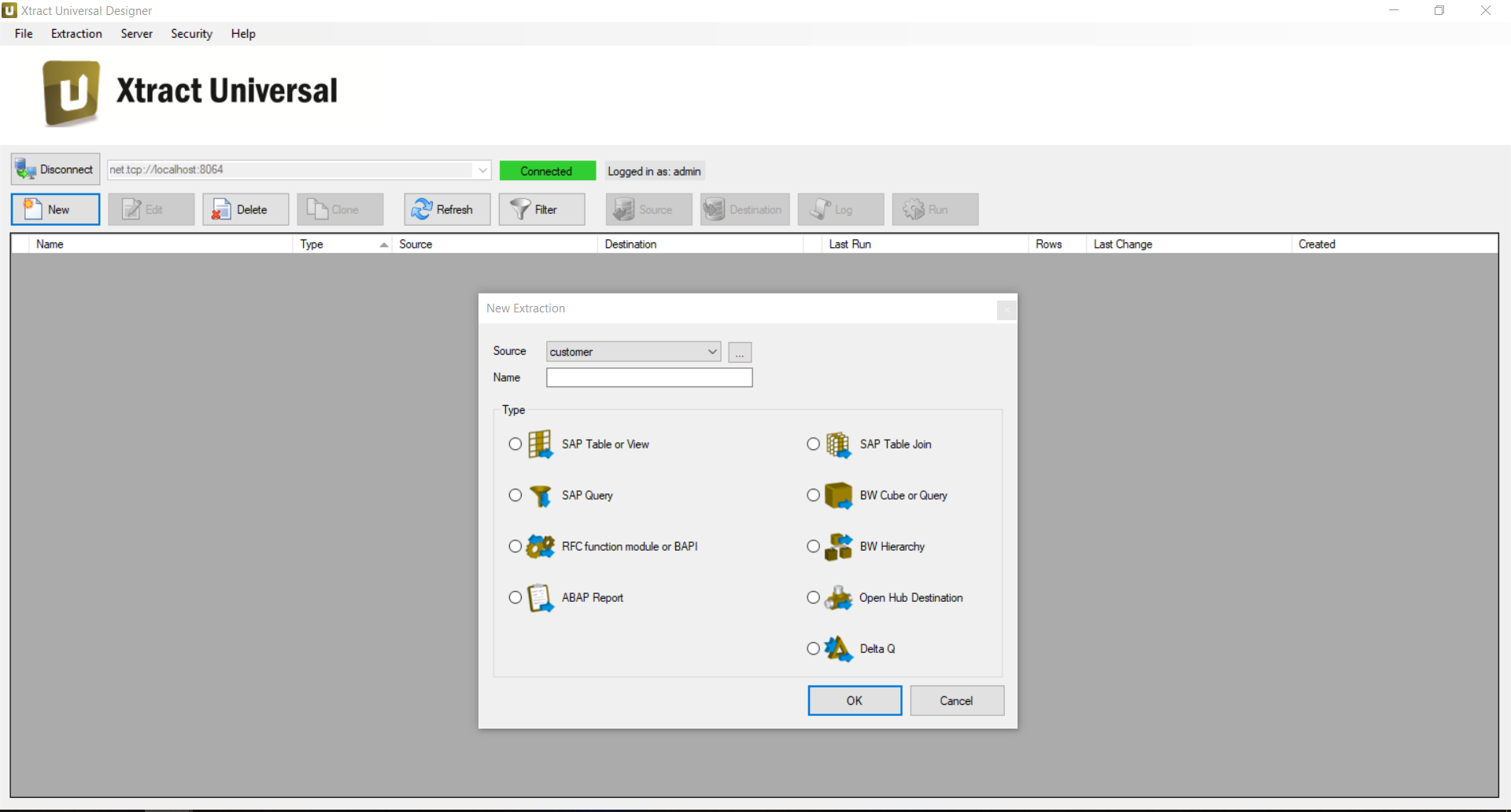Click the Source toolbar button
The width and height of the screenshot is (1511, 812).
(648, 209)
